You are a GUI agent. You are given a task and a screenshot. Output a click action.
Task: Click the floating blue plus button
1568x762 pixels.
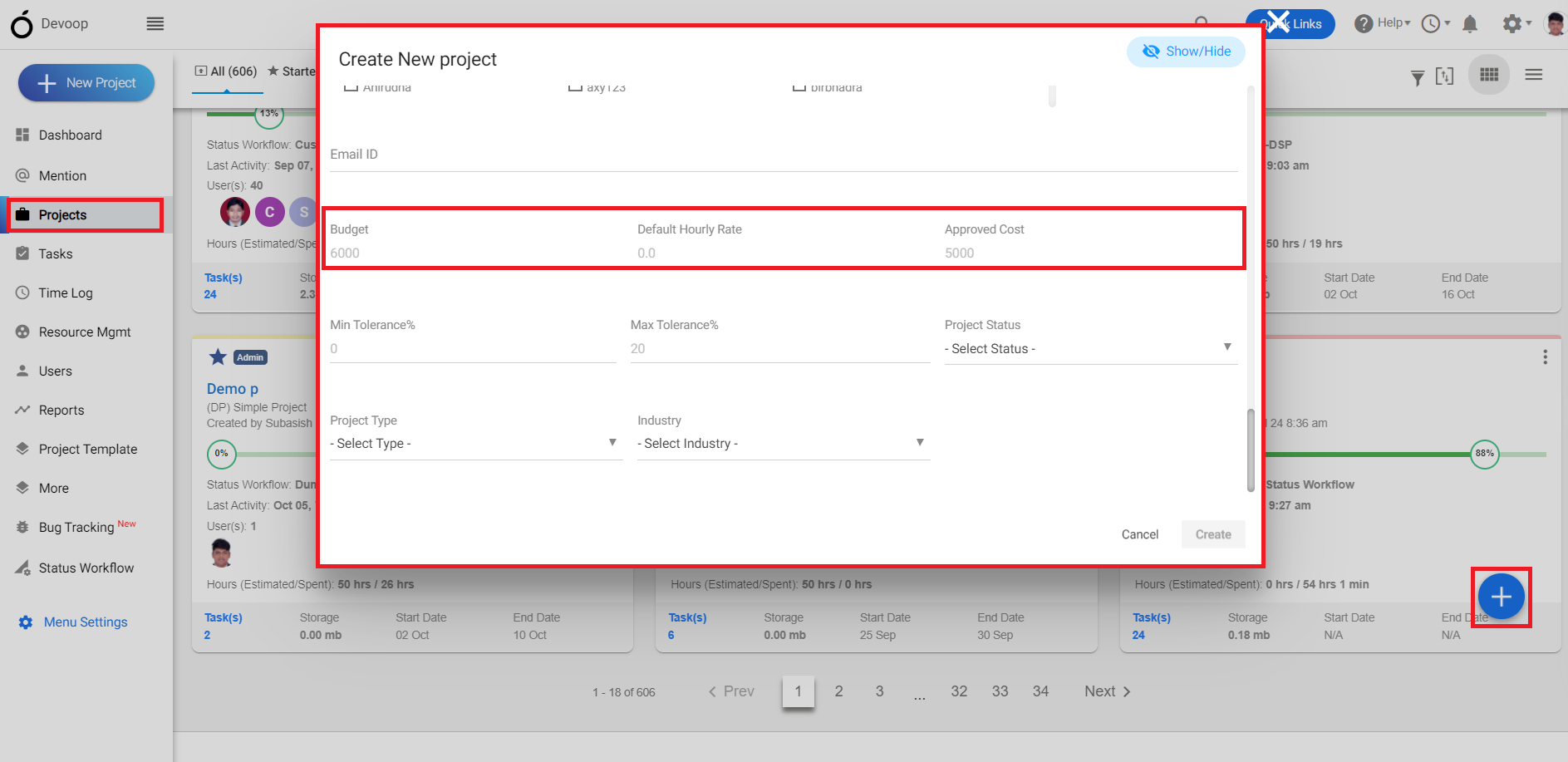(x=1501, y=597)
